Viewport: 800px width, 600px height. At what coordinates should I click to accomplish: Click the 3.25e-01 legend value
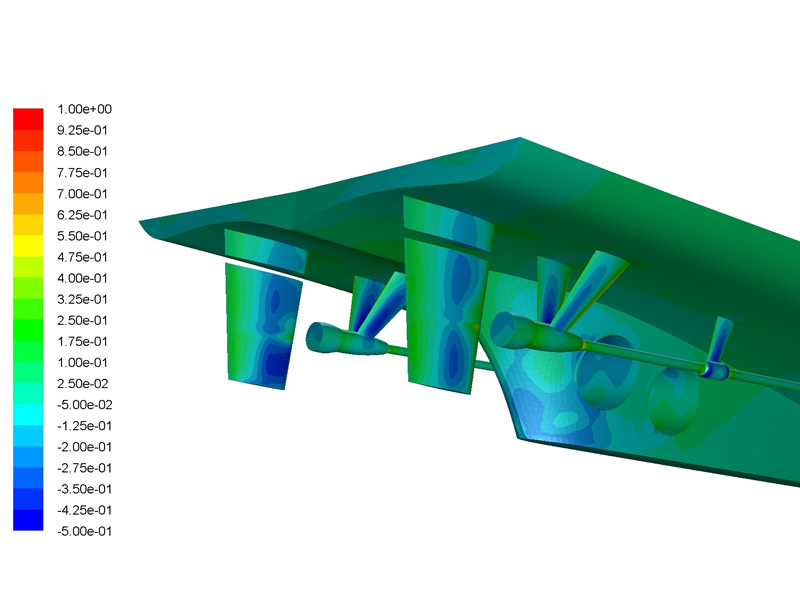coord(82,299)
